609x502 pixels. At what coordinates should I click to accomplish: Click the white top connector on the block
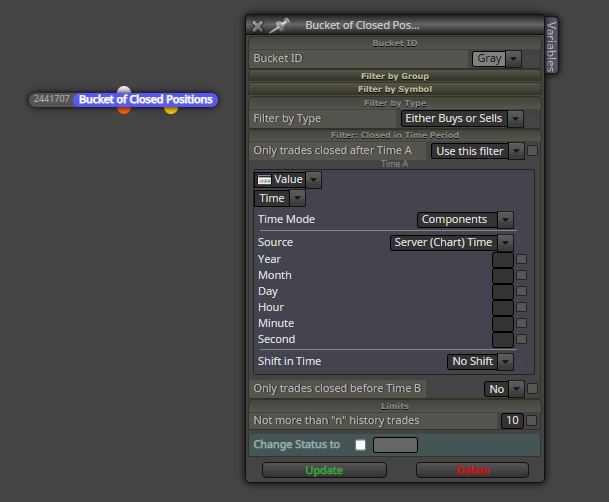[x=124, y=90]
